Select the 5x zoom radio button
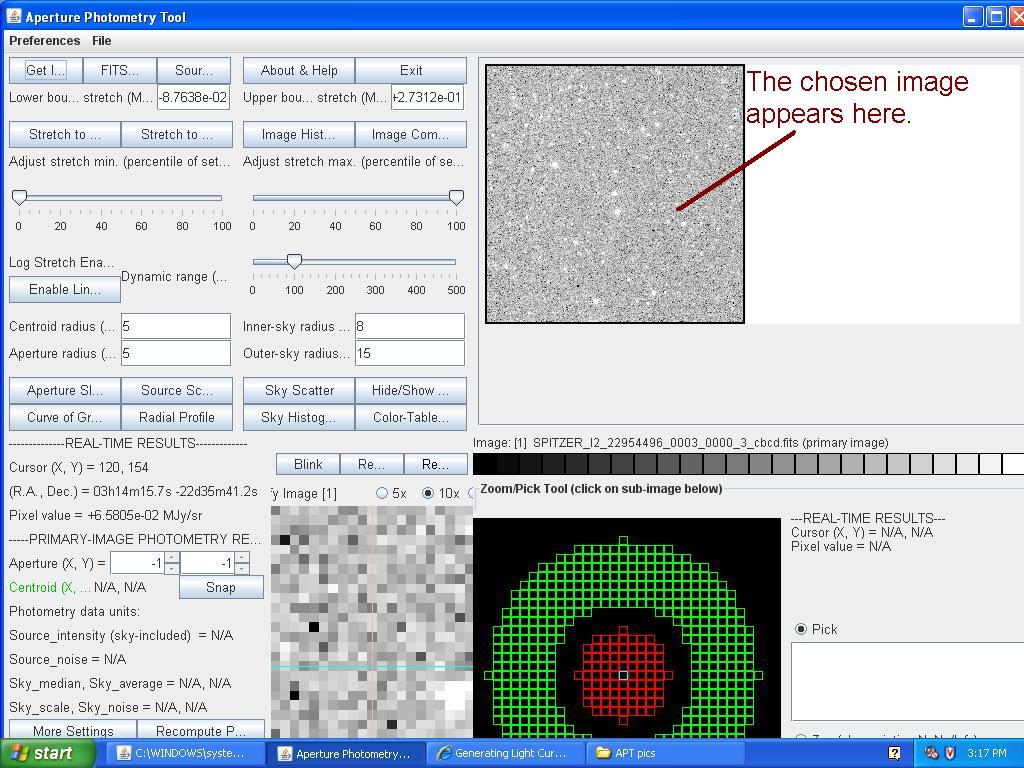 click(382, 493)
